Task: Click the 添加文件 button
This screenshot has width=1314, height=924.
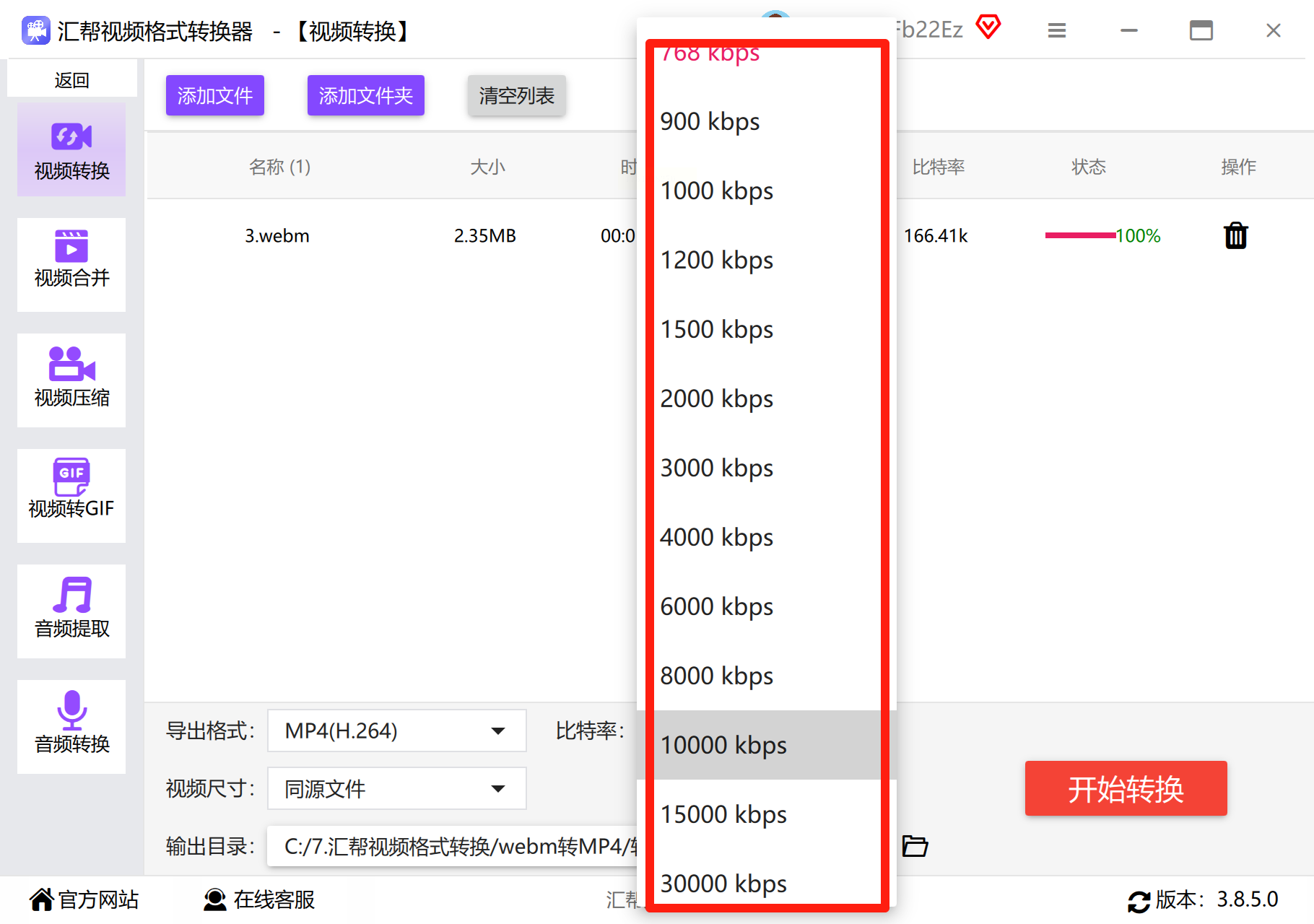Action: [x=215, y=95]
